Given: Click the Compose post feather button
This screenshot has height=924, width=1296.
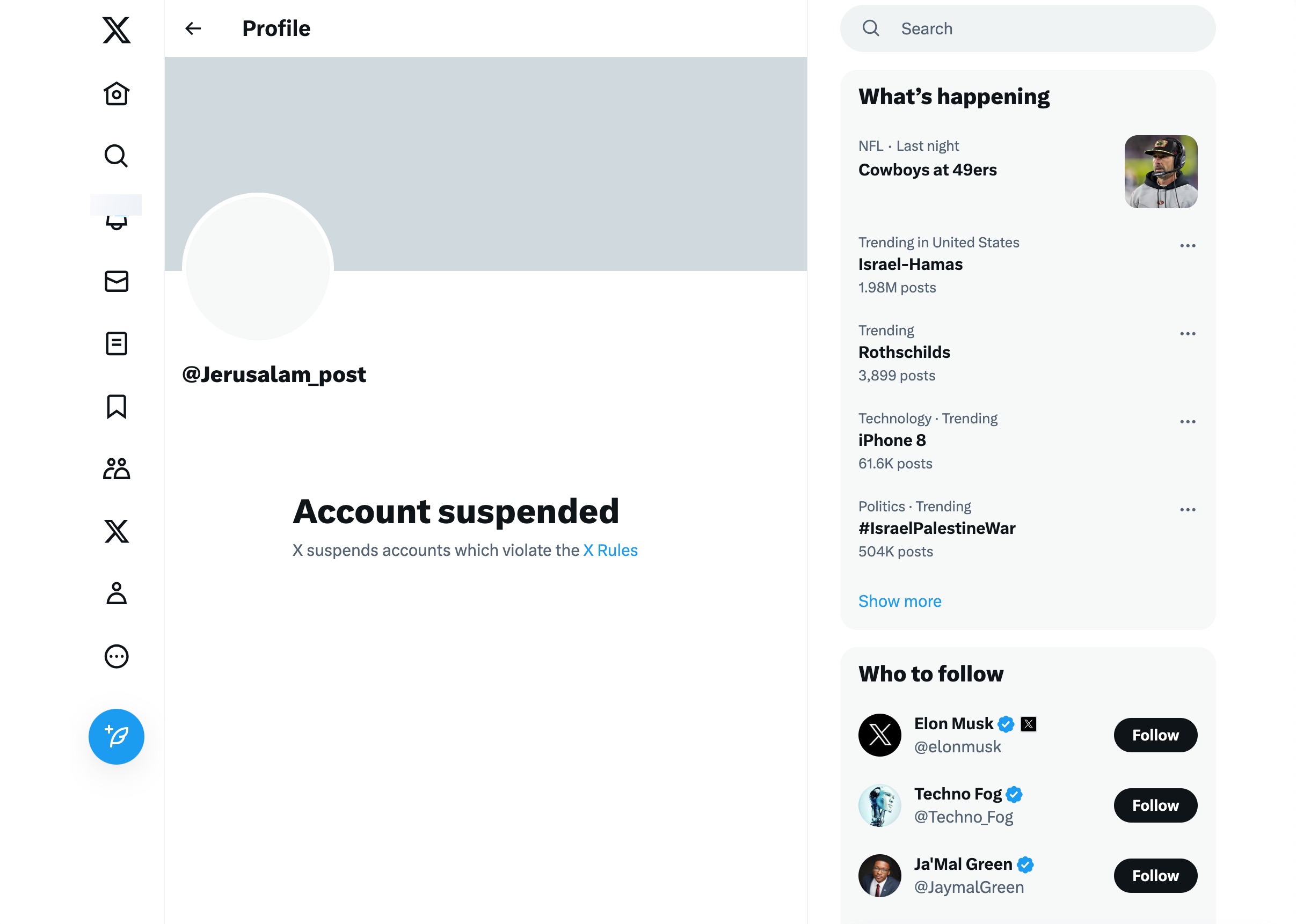Looking at the screenshot, I should [116, 736].
